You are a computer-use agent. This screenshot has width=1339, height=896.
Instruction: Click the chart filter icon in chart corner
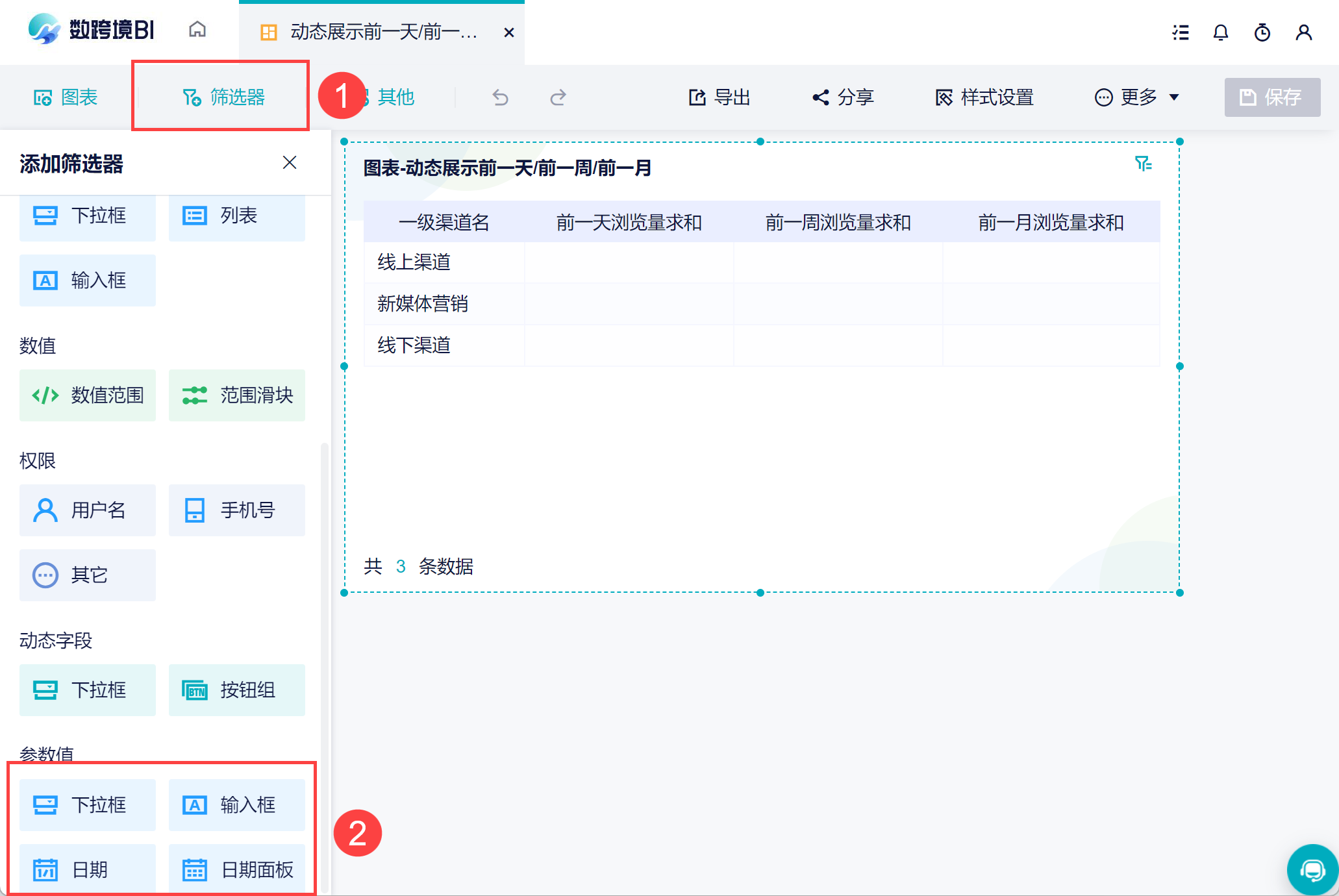click(x=1143, y=164)
